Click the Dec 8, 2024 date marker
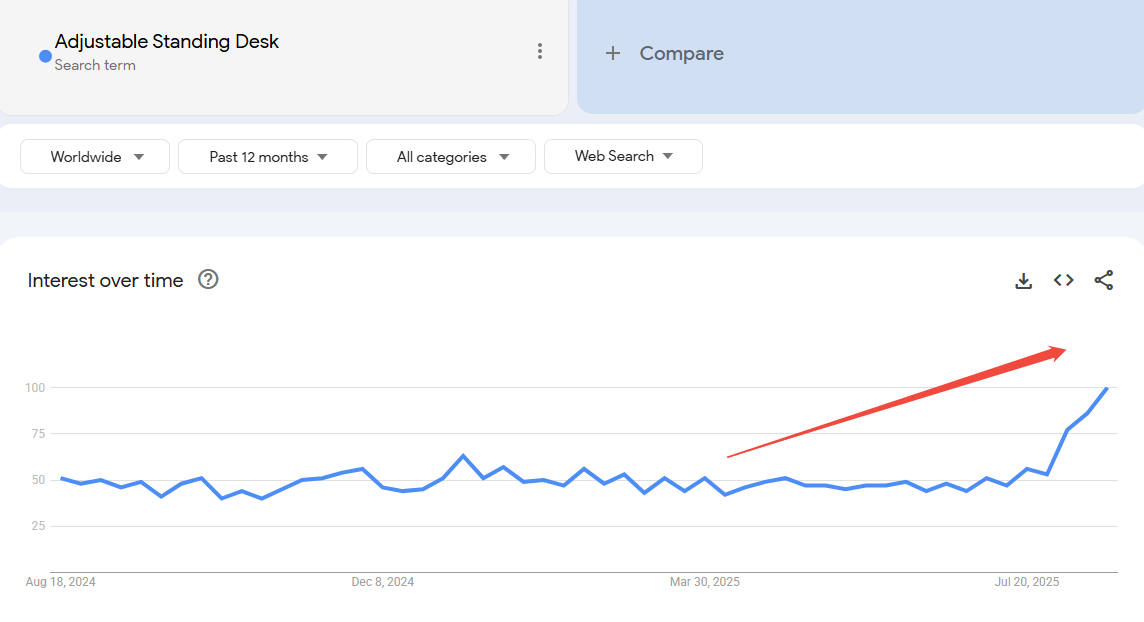Screen dimensions: 1144x622 tap(383, 581)
